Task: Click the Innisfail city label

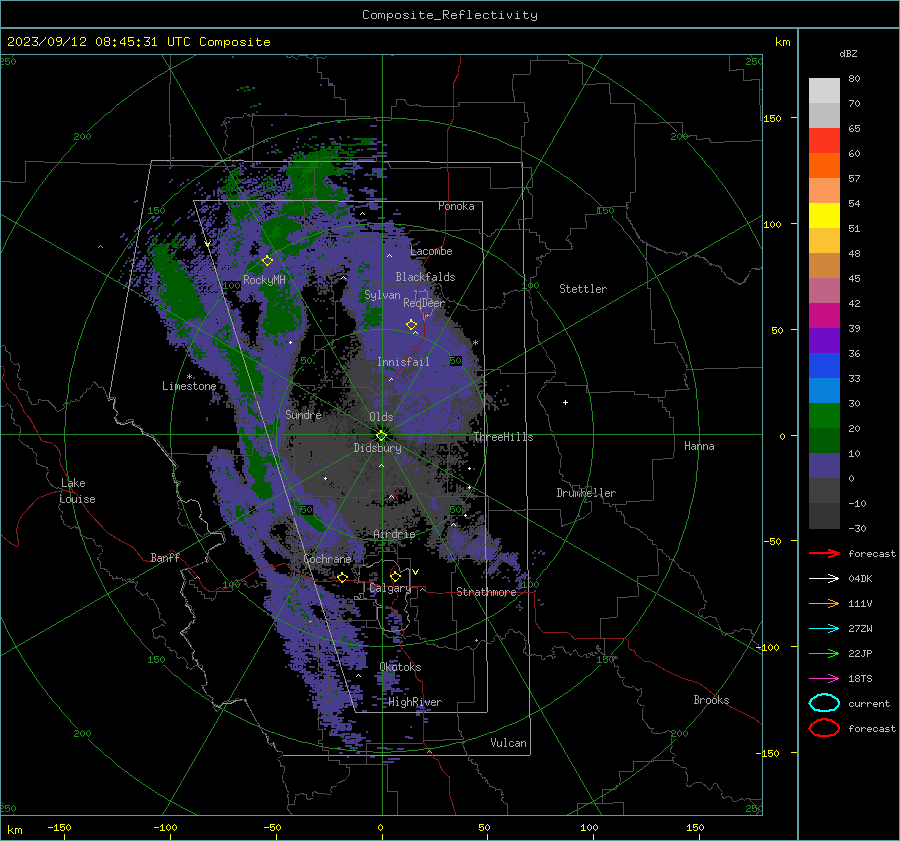Action: click(403, 362)
